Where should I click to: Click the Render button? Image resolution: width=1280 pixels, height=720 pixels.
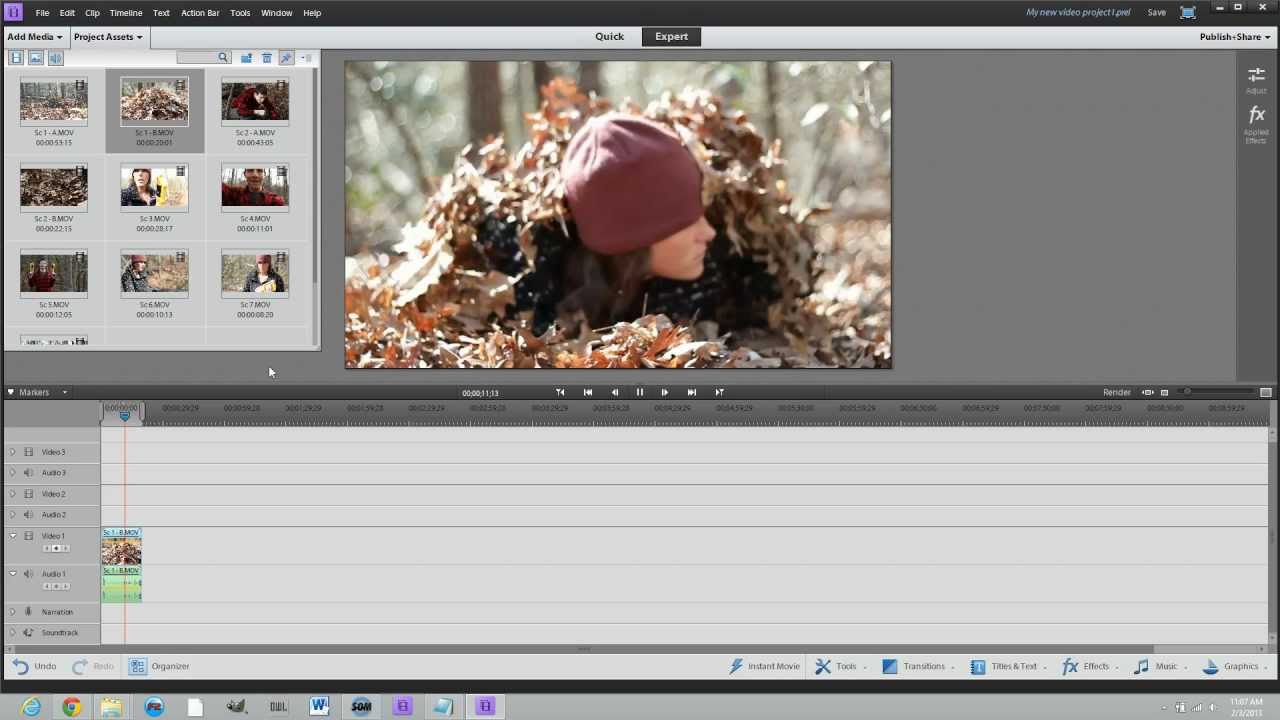click(x=1116, y=392)
